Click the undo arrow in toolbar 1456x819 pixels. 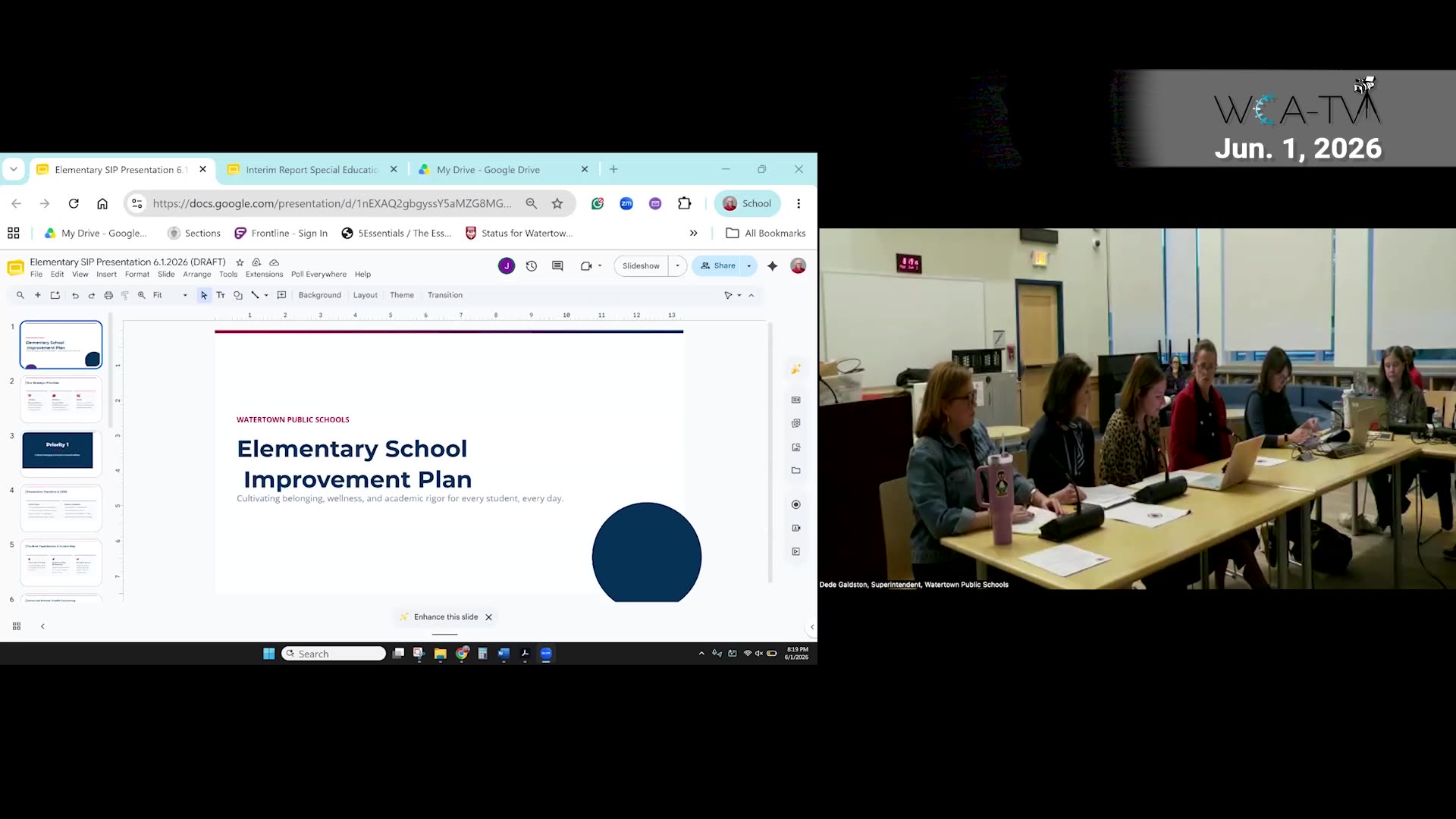pos(75,295)
